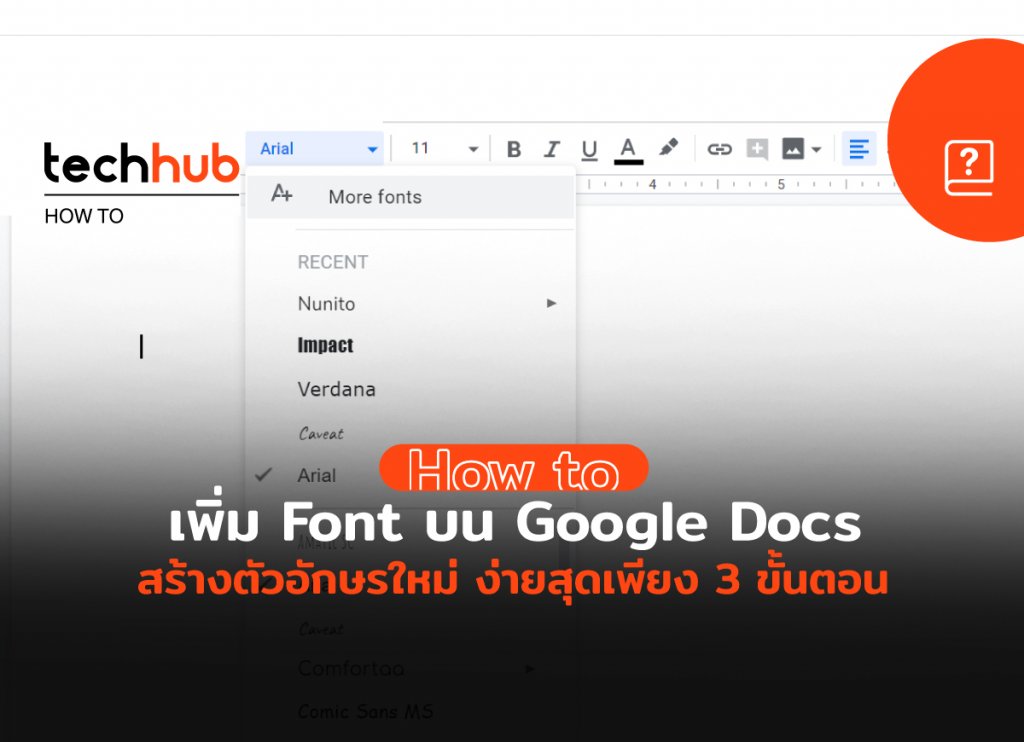Open the text color picker

tap(628, 148)
